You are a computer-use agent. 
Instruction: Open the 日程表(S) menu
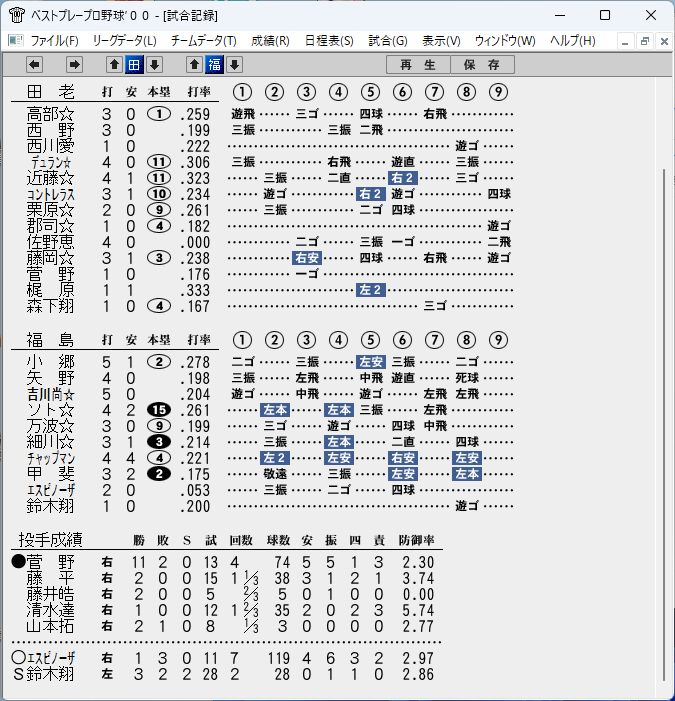click(x=329, y=41)
